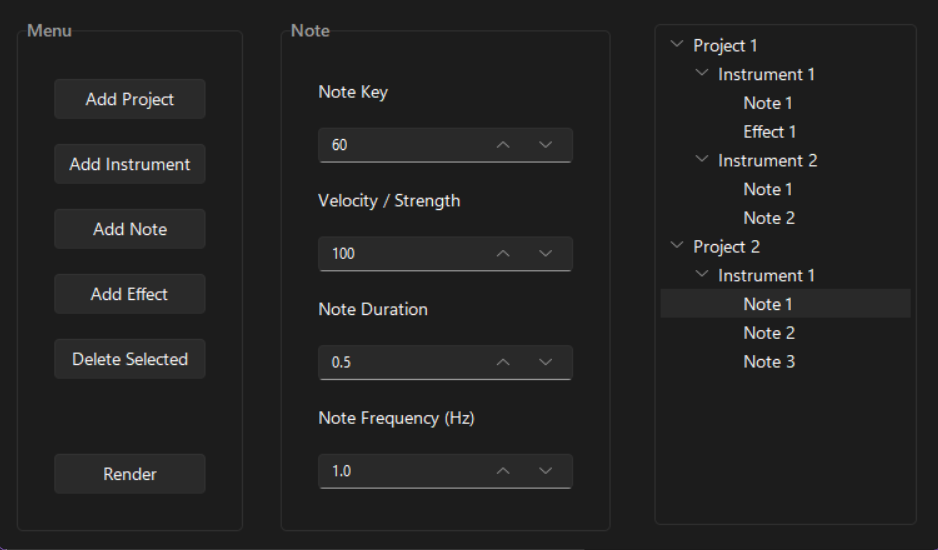Viewport: 938px width, 550px height.
Task: Click the Note Key input field
Action: (x=400, y=145)
